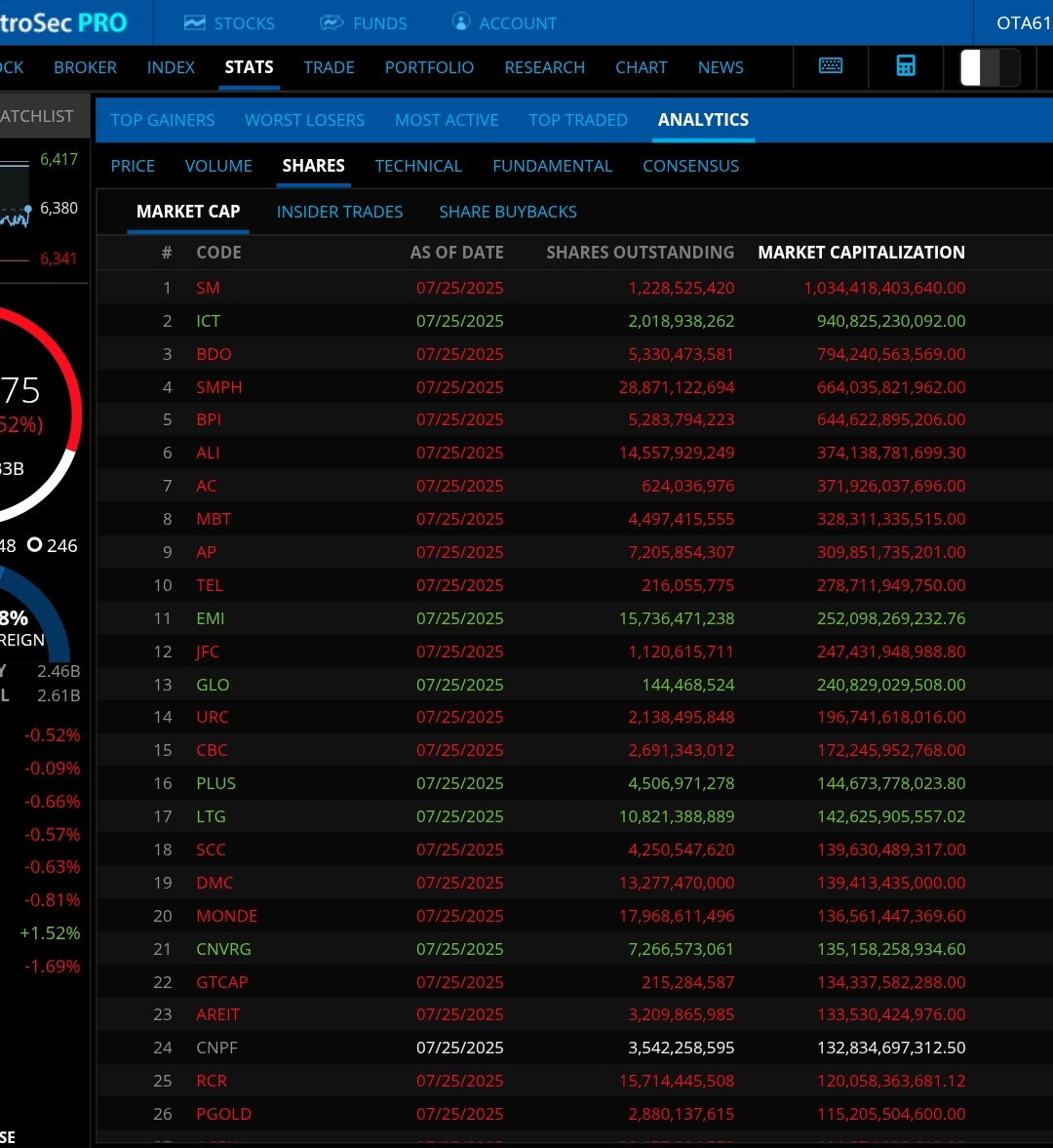Screen dimensions: 1053x1148
Task: Click market cap value 1,034,418,403,640.00
Action: pos(884,288)
